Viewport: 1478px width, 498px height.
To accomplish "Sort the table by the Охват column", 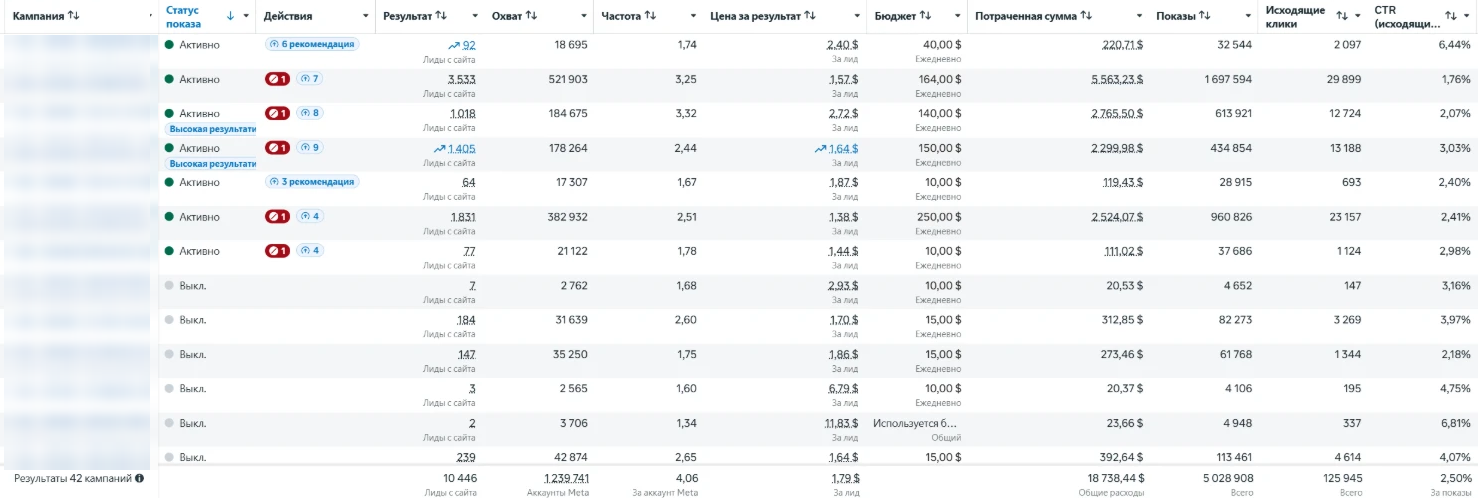I will click(531, 16).
